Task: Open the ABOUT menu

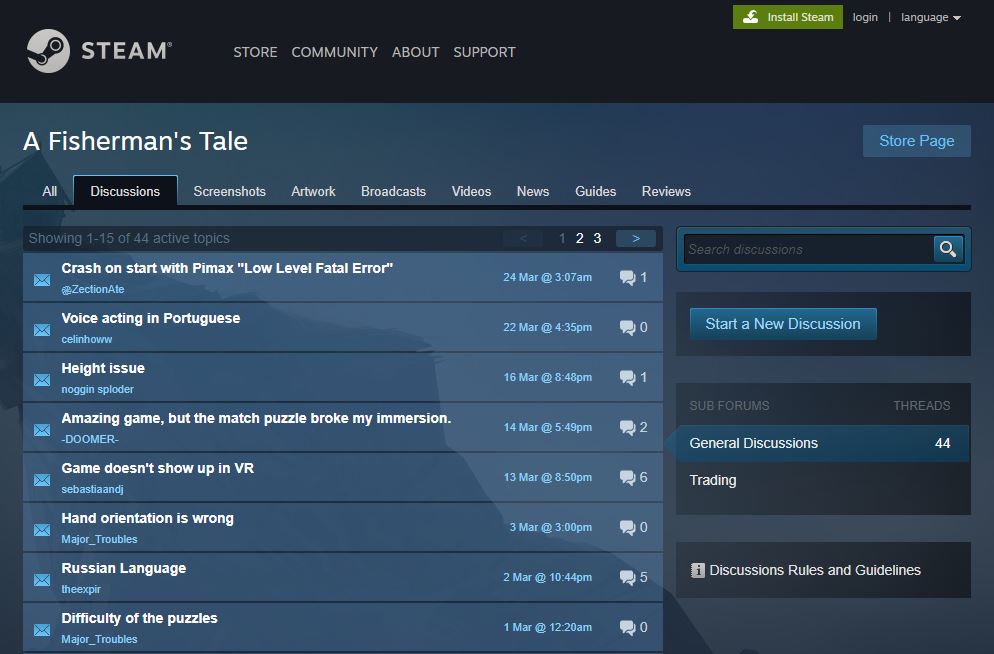Action: click(x=415, y=52)
